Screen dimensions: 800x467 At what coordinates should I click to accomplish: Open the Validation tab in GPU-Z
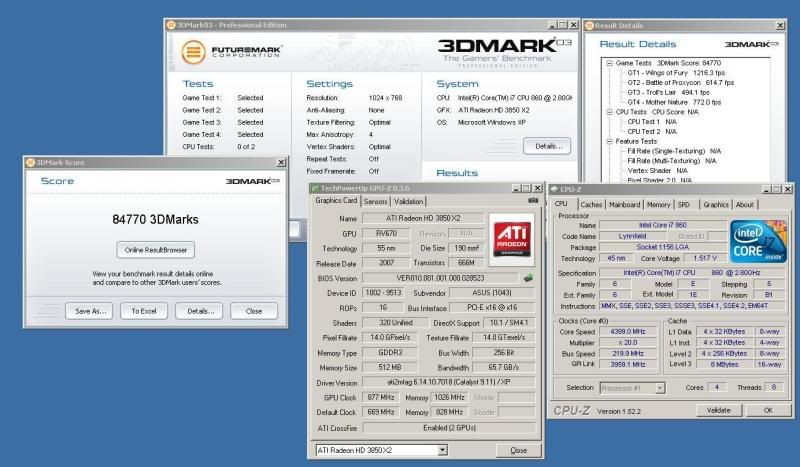tap(408, 202)
